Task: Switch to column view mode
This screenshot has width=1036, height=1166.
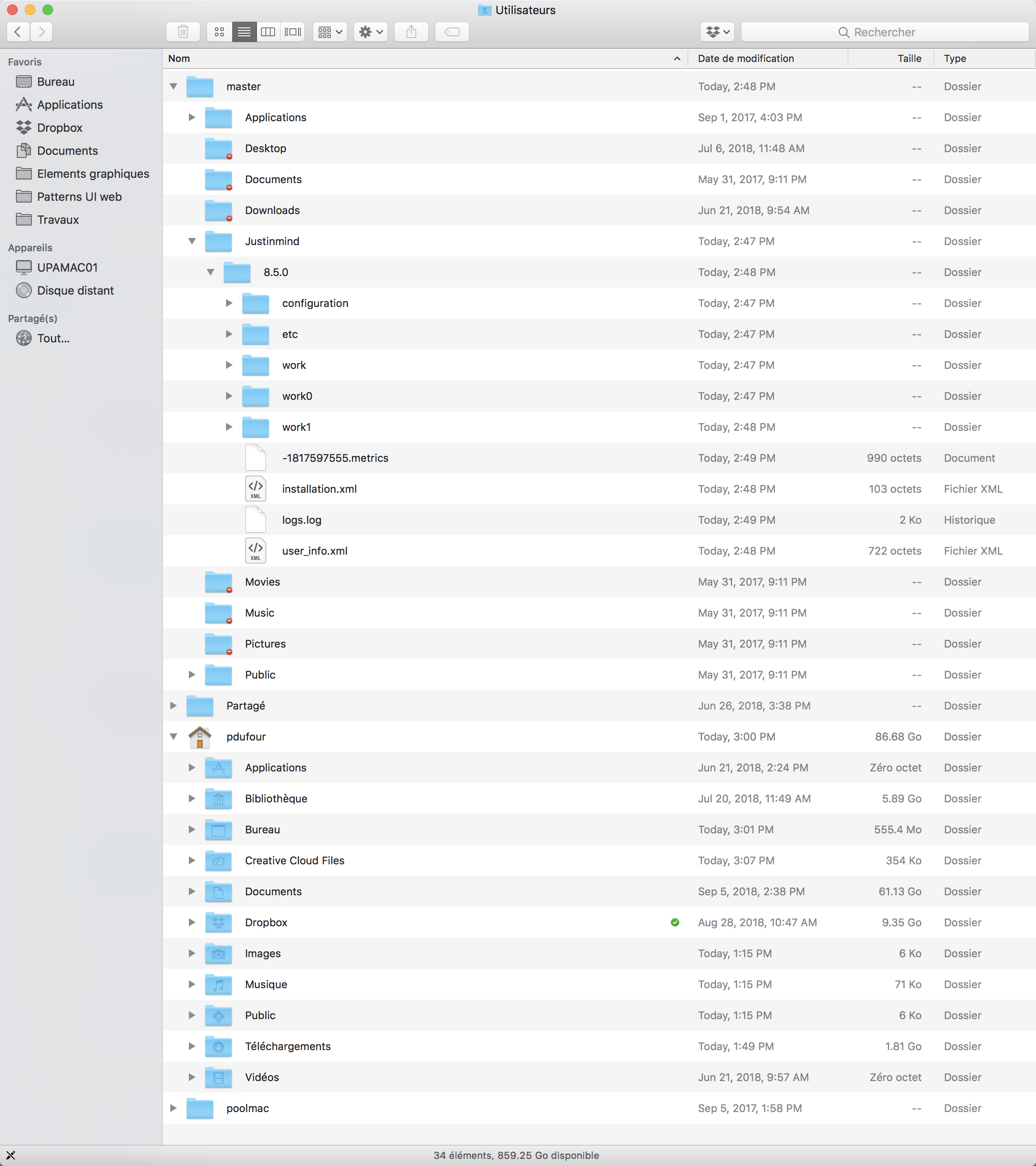Action: pos(268,32)
